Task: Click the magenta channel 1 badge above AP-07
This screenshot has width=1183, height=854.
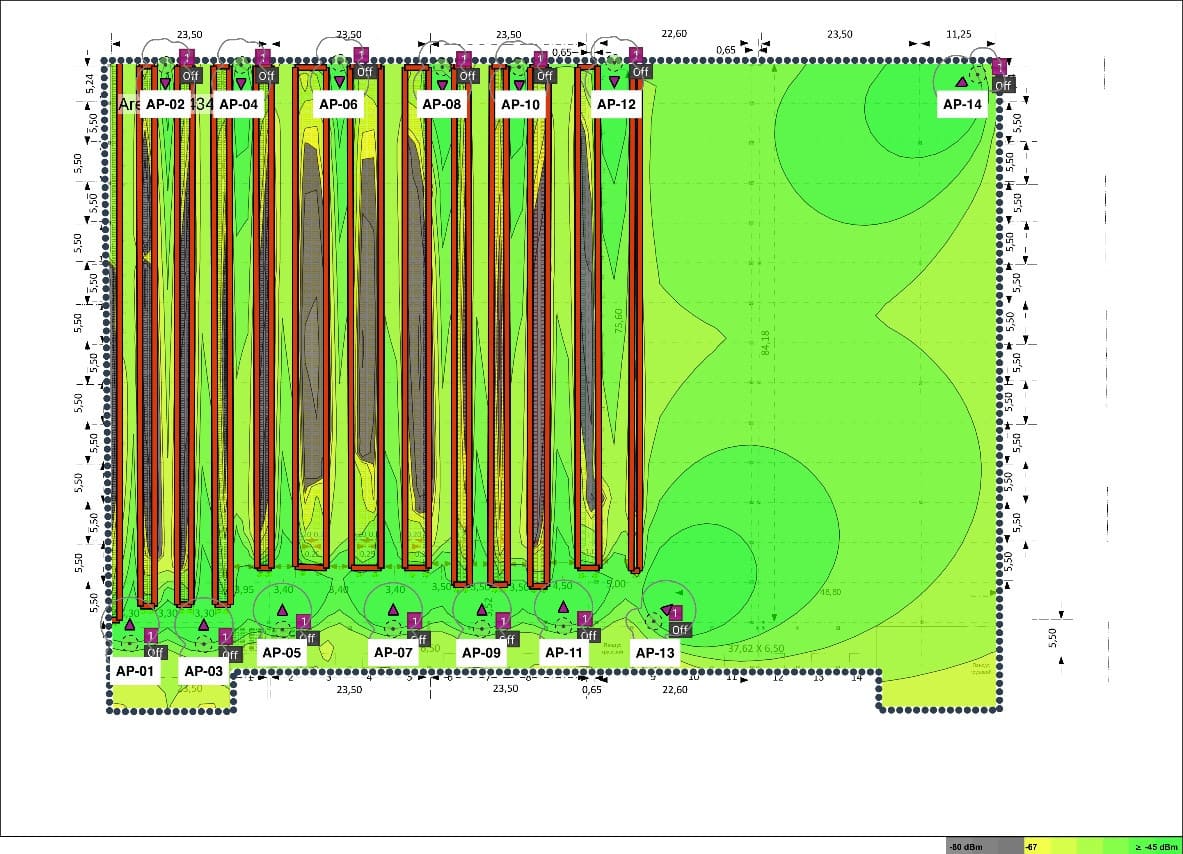Action: [414, 621]
